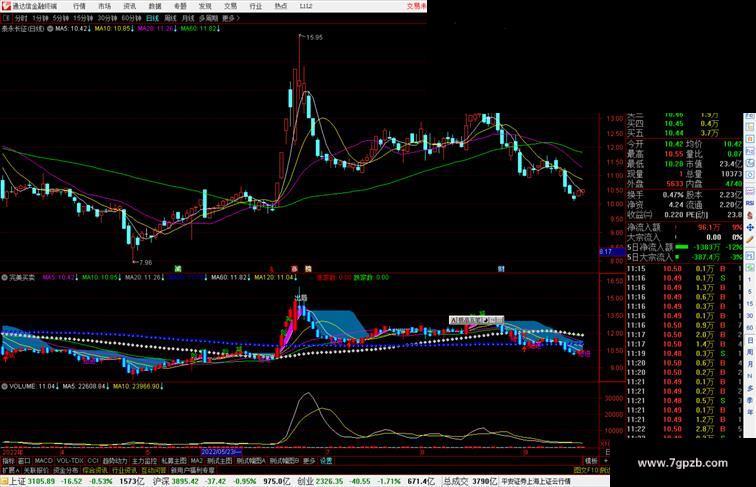The image size is (756, 487).
Task: Click the 交易未 link at top right
Action: (417, 6)
